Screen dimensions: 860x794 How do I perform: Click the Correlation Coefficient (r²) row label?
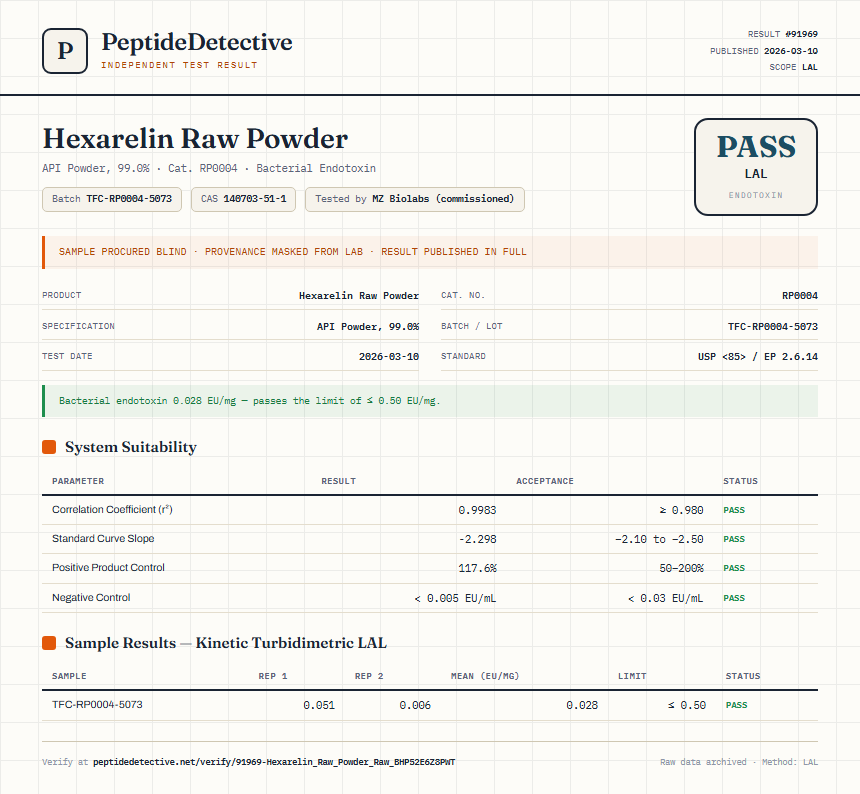point(112,509)
